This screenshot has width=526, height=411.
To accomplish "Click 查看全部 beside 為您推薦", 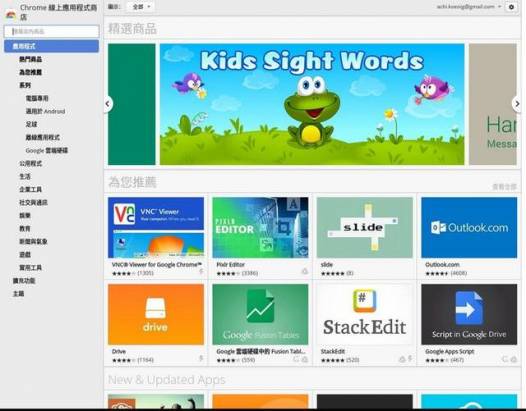I will pos(504,187).
